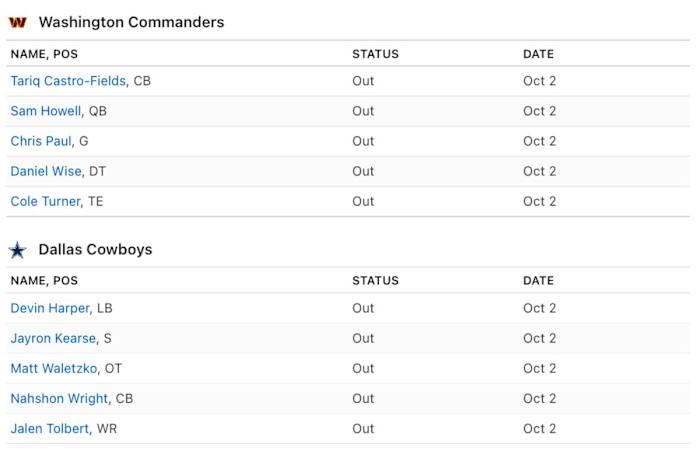The width and height of the screenshot is (700, 451).
Task: Go to Jayron Kearse profile
Action: pos(54,338)
